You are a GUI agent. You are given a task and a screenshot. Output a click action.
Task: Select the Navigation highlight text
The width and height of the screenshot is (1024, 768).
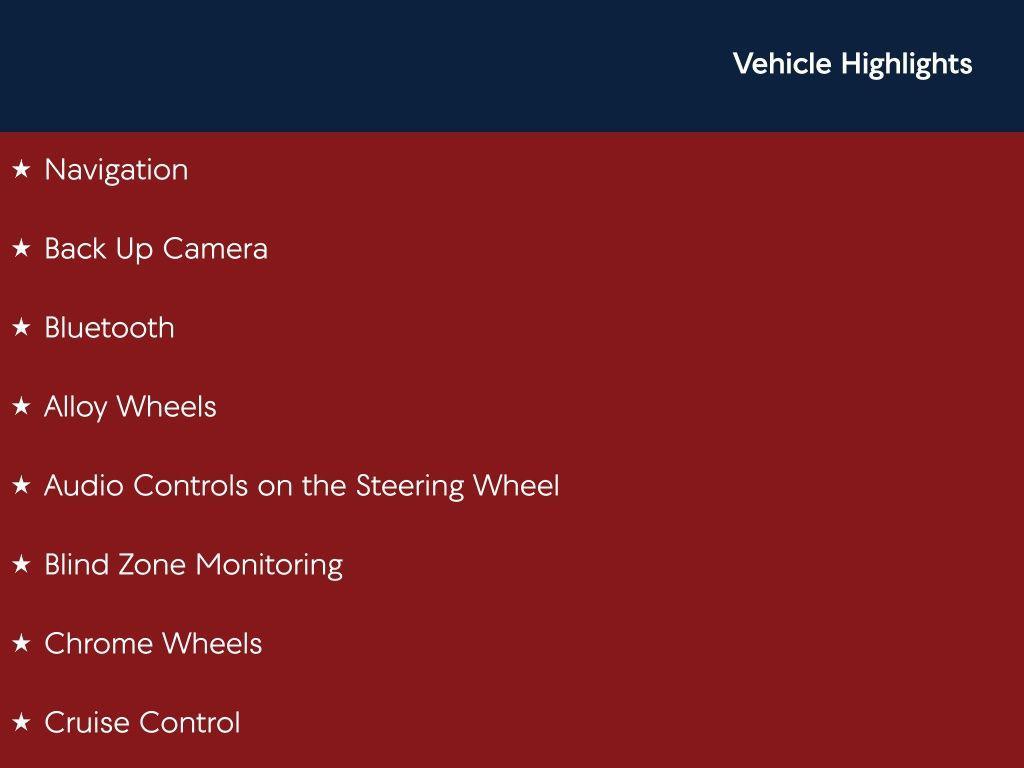pos(116,170)
